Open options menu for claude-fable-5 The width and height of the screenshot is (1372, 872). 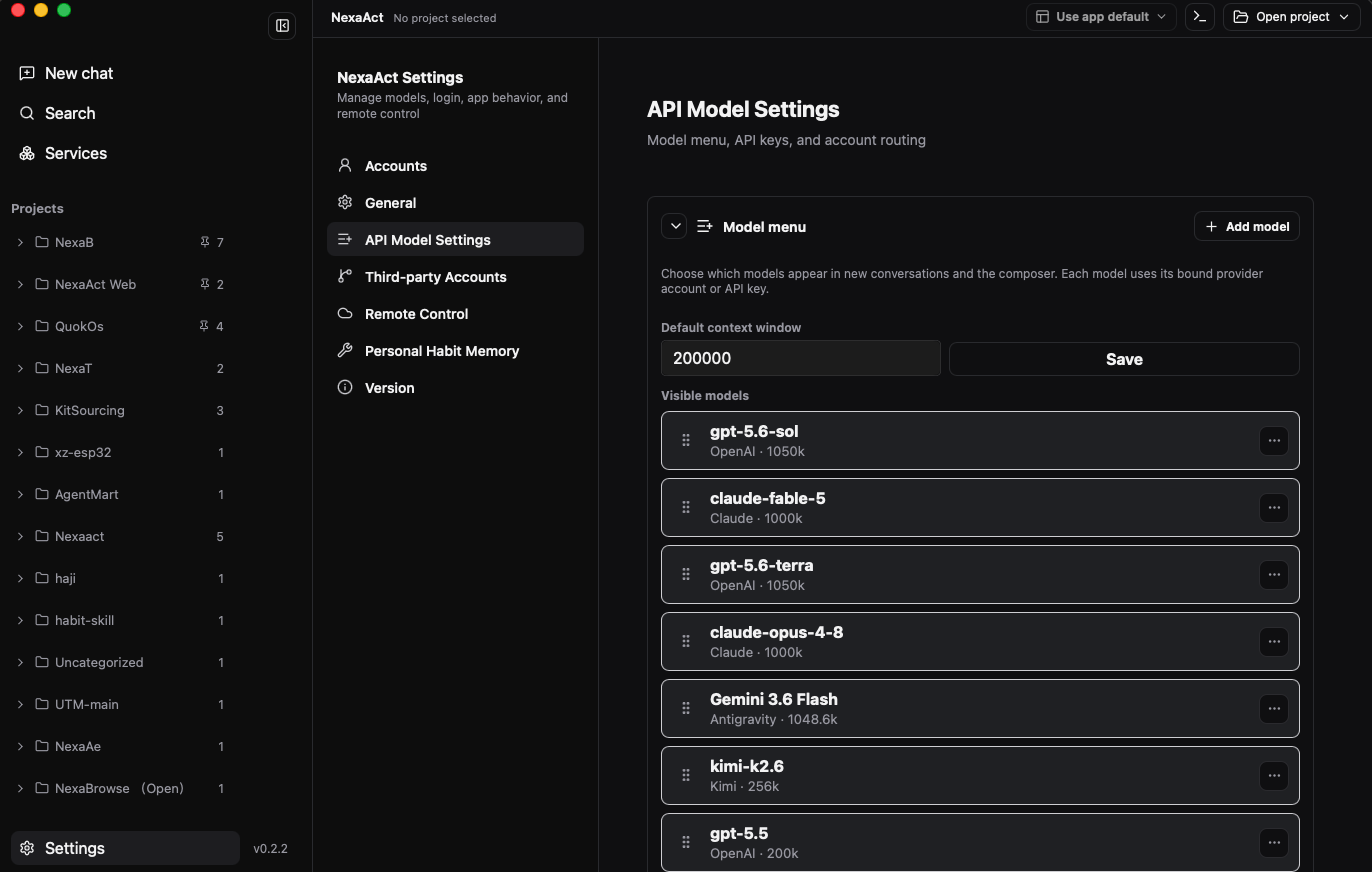(x=1274, y=507)
